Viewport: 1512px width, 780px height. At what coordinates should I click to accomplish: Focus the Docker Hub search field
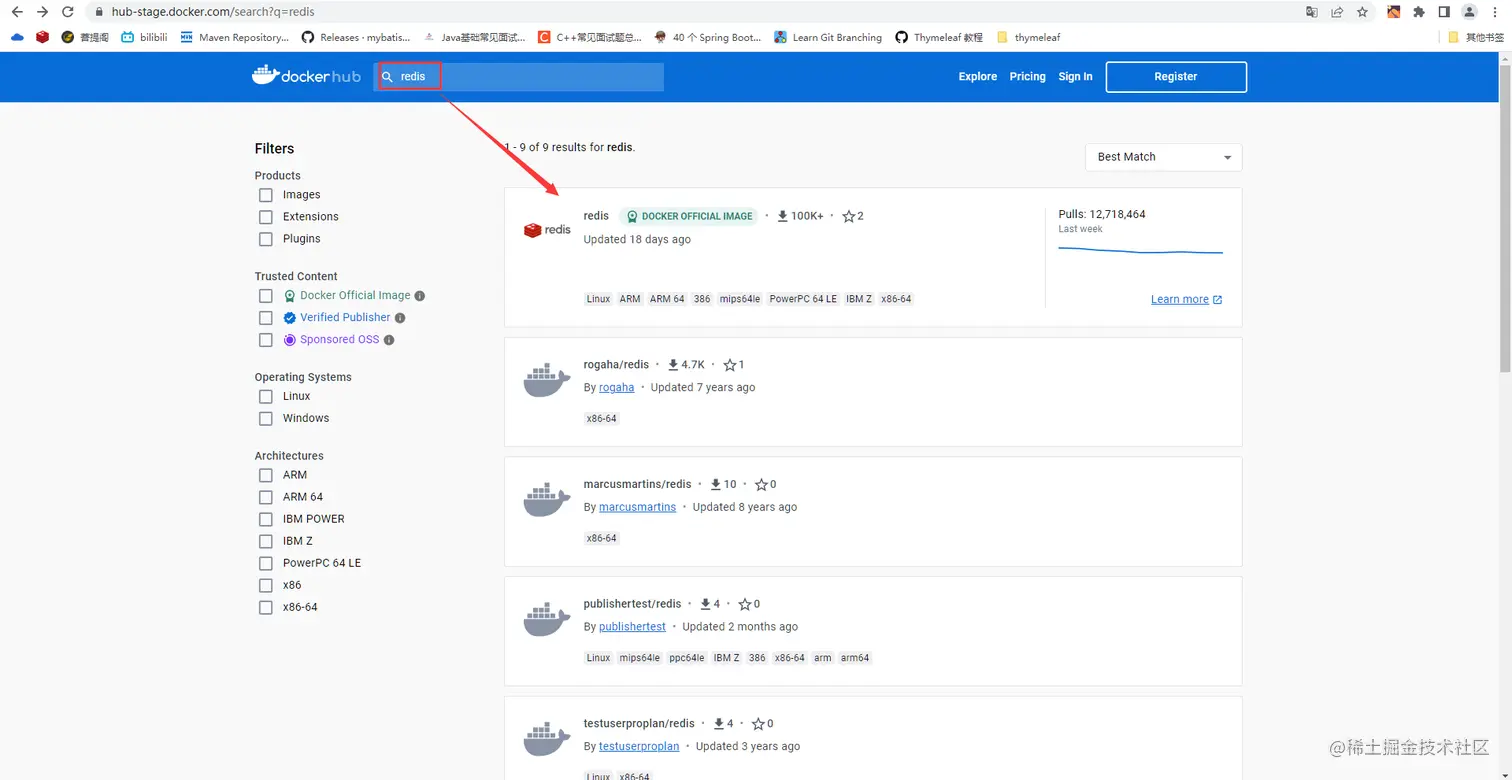point(519,77)
